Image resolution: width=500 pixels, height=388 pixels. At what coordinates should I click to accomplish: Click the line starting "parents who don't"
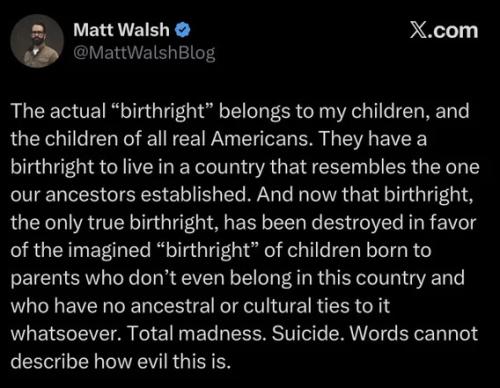tap(237, 278)
